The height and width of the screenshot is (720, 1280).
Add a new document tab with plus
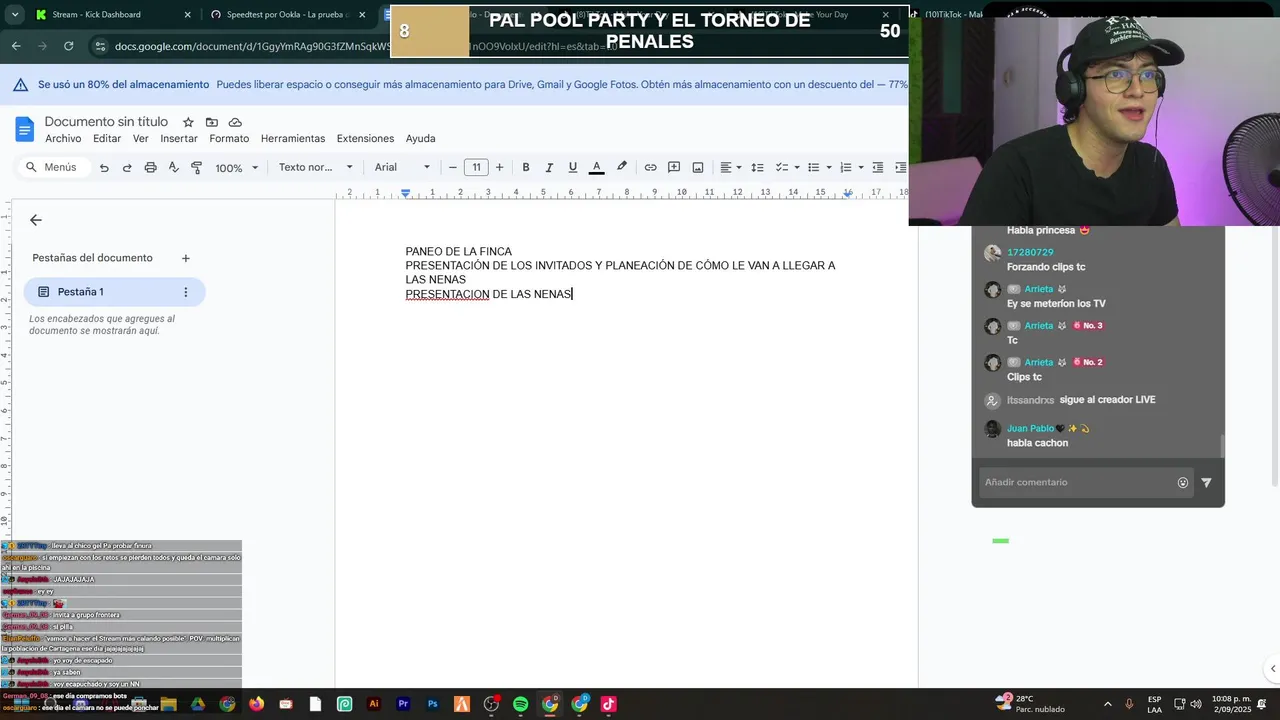coord(185,258)
